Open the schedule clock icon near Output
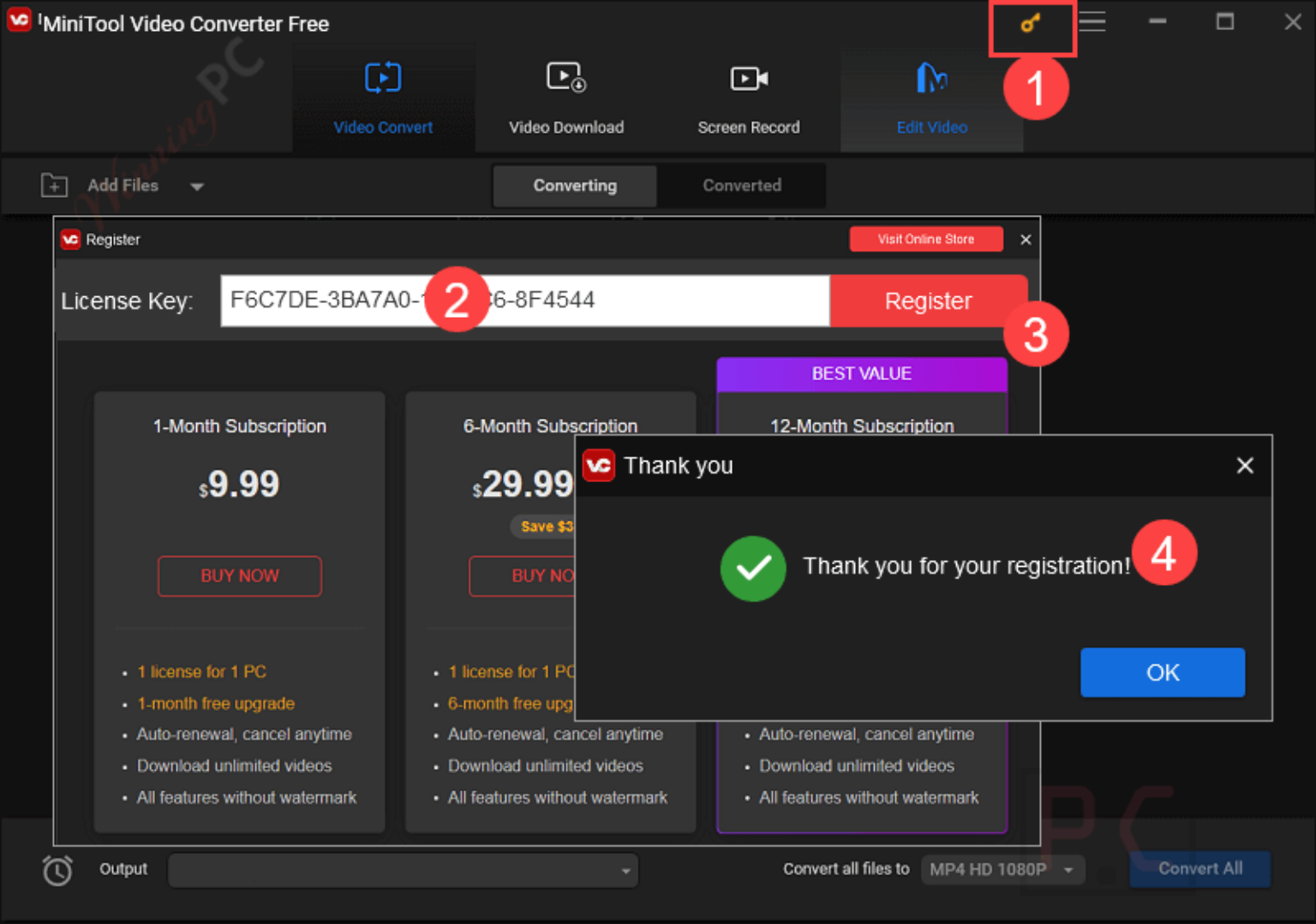 tap(57, 869)
